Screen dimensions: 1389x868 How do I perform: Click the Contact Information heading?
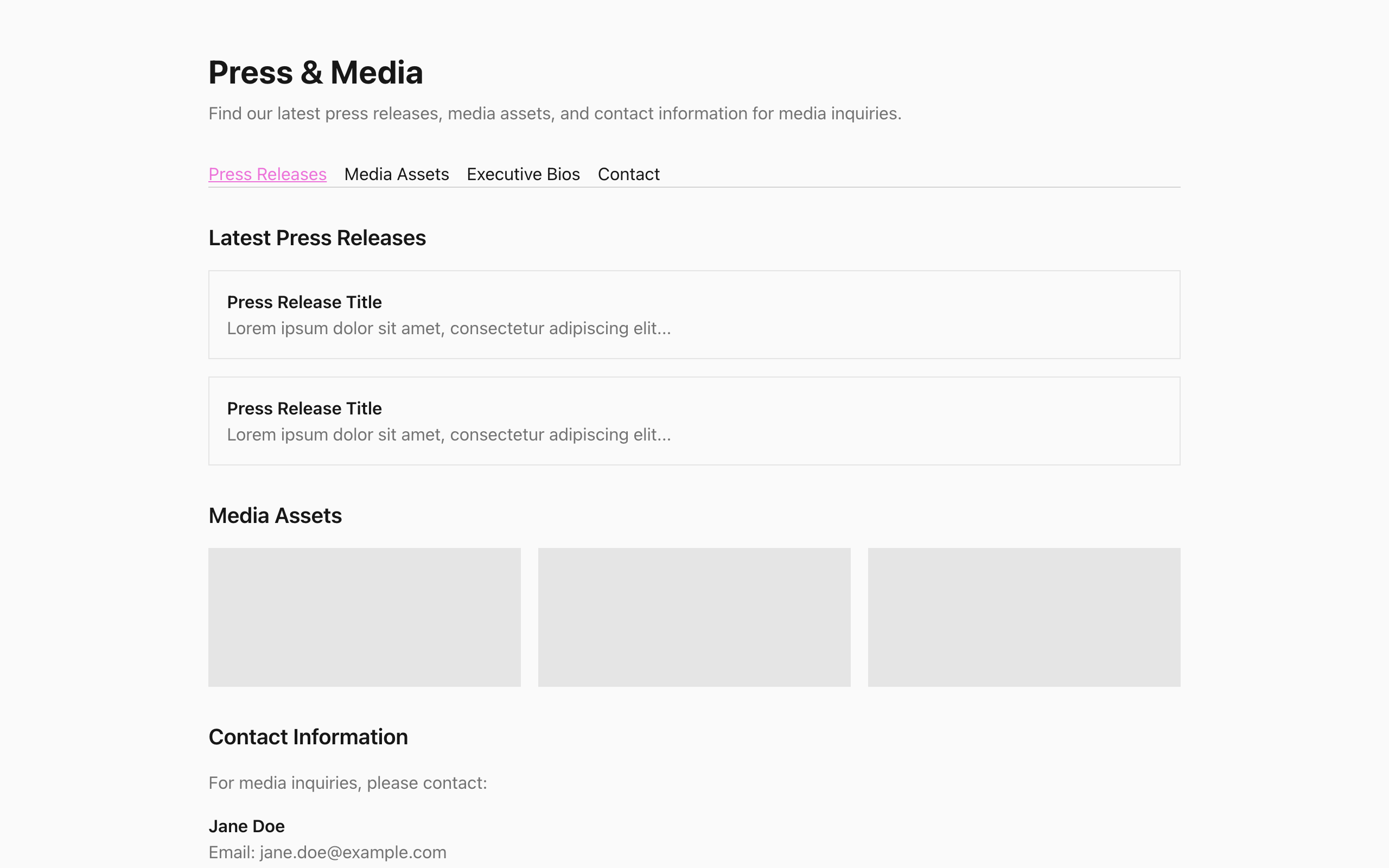point(308,737)
